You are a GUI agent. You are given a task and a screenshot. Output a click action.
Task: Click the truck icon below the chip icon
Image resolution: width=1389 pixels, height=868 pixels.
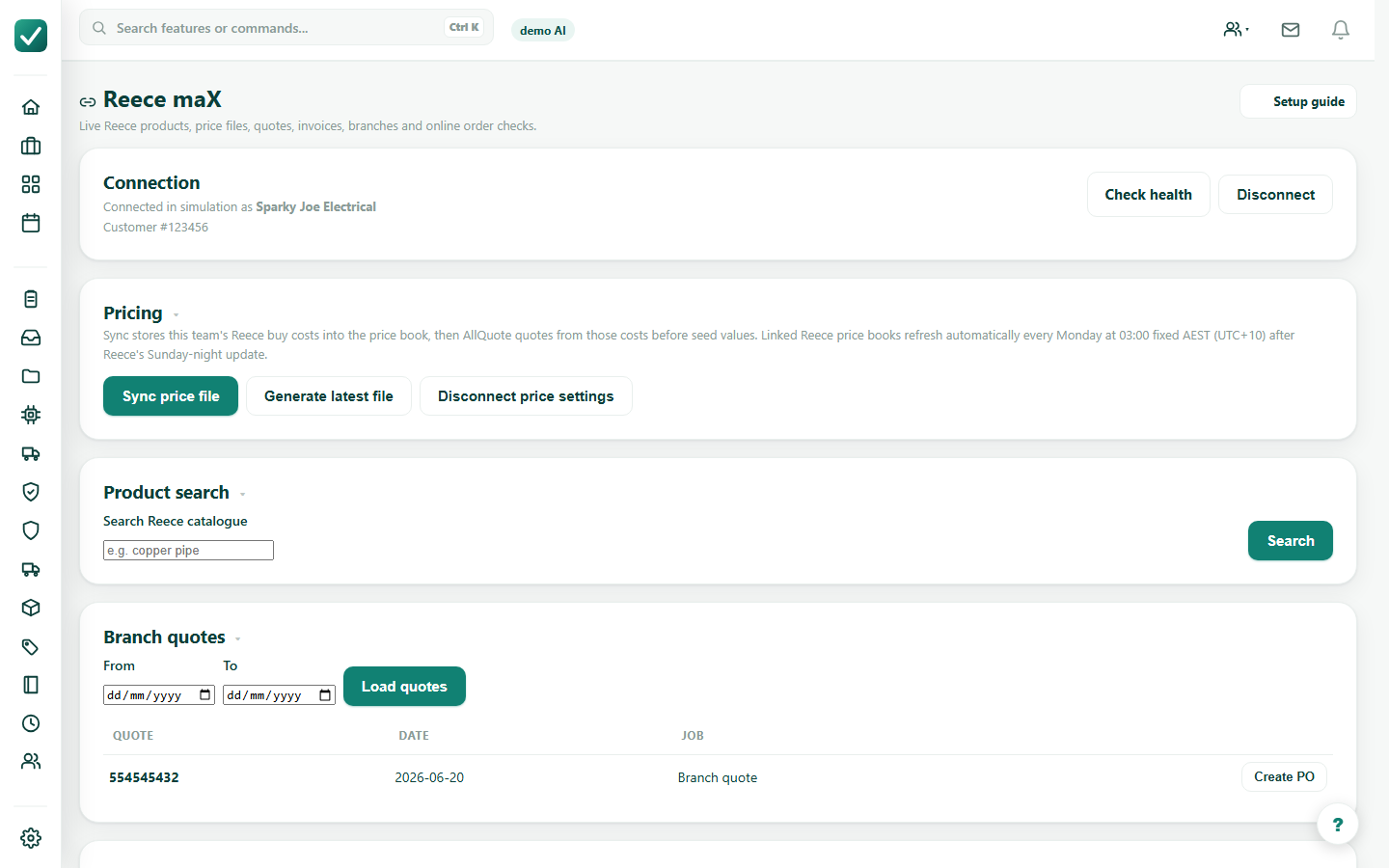click(31, 453)
